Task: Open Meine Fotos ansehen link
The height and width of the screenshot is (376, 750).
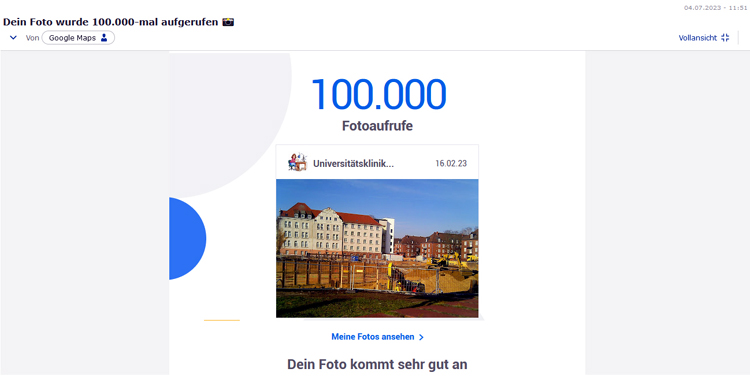Action: 373,337
